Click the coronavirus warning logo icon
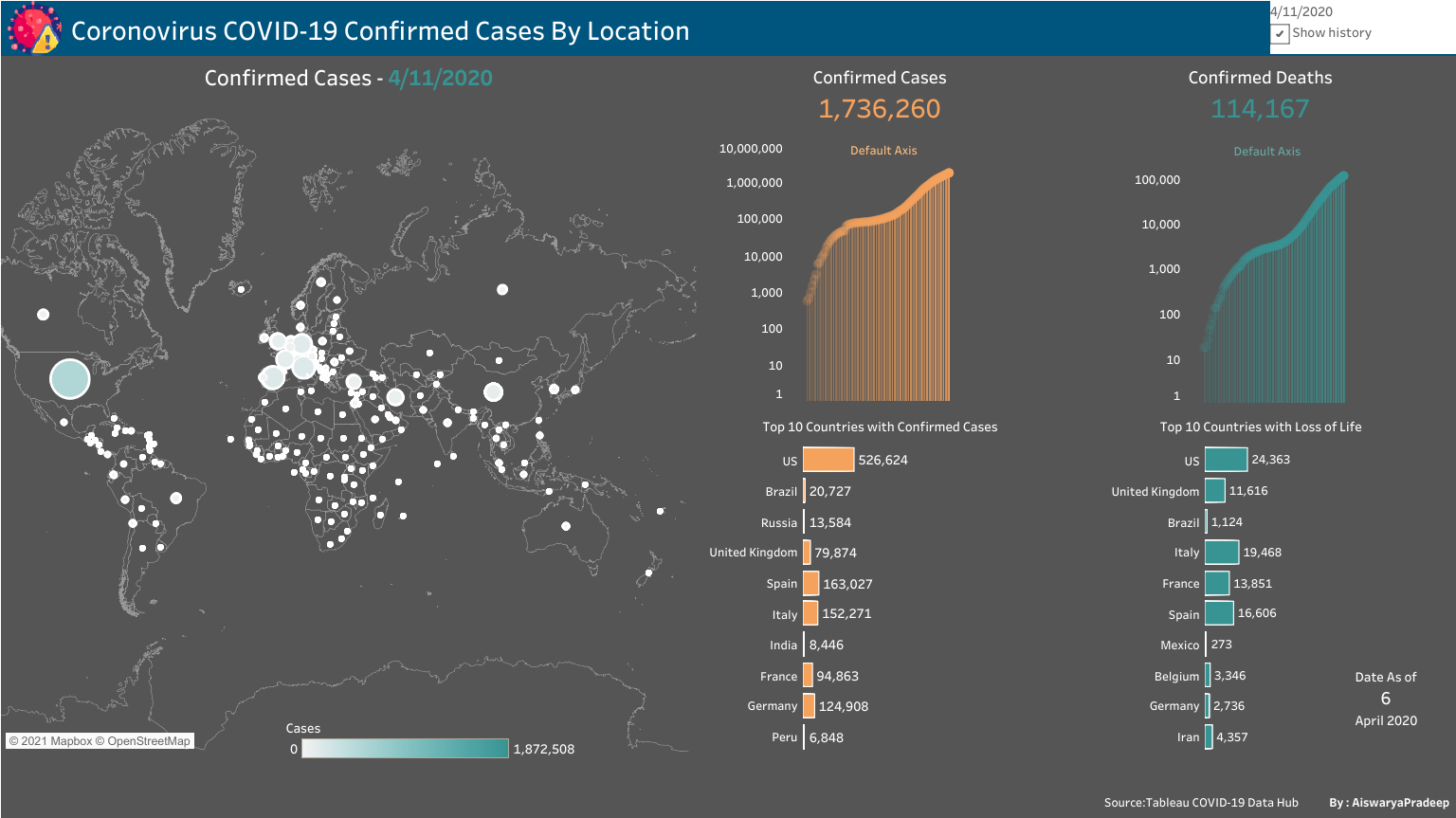Image resolution: width=1456 pixels, height=818 pixels. click(x=34, y=28)
